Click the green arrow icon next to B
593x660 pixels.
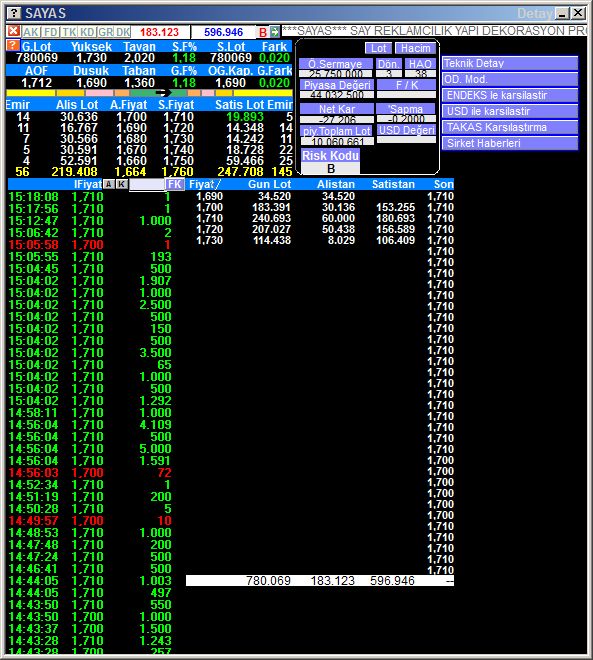pos(275,32)
